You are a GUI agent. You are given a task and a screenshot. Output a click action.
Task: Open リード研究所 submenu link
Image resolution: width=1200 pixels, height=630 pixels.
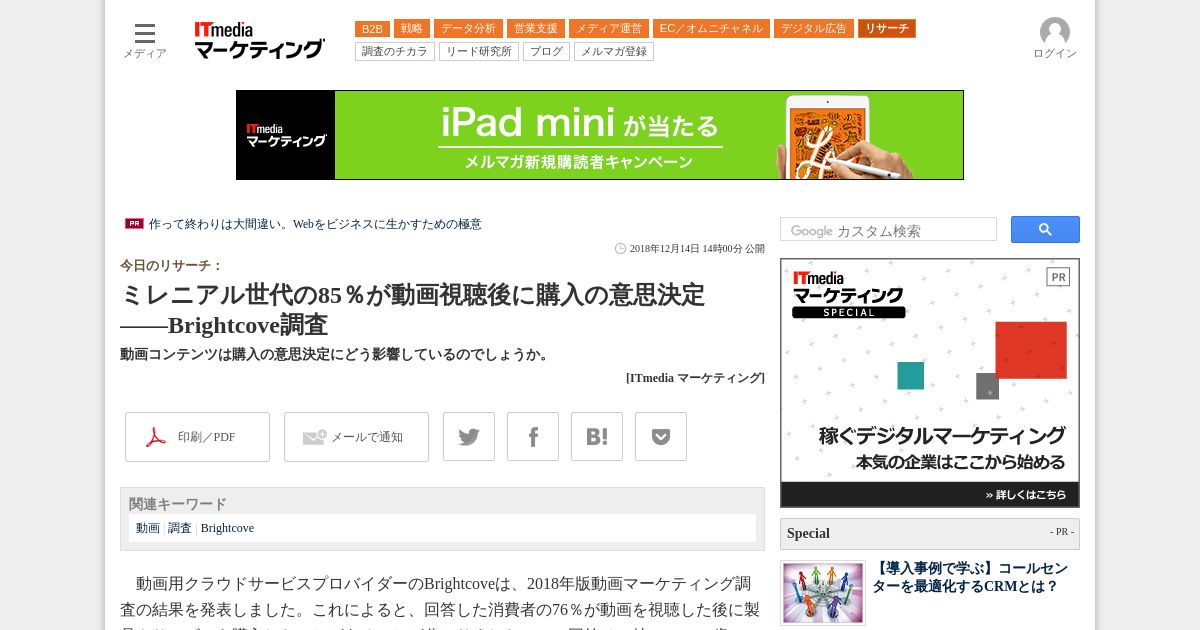(479, 51)
